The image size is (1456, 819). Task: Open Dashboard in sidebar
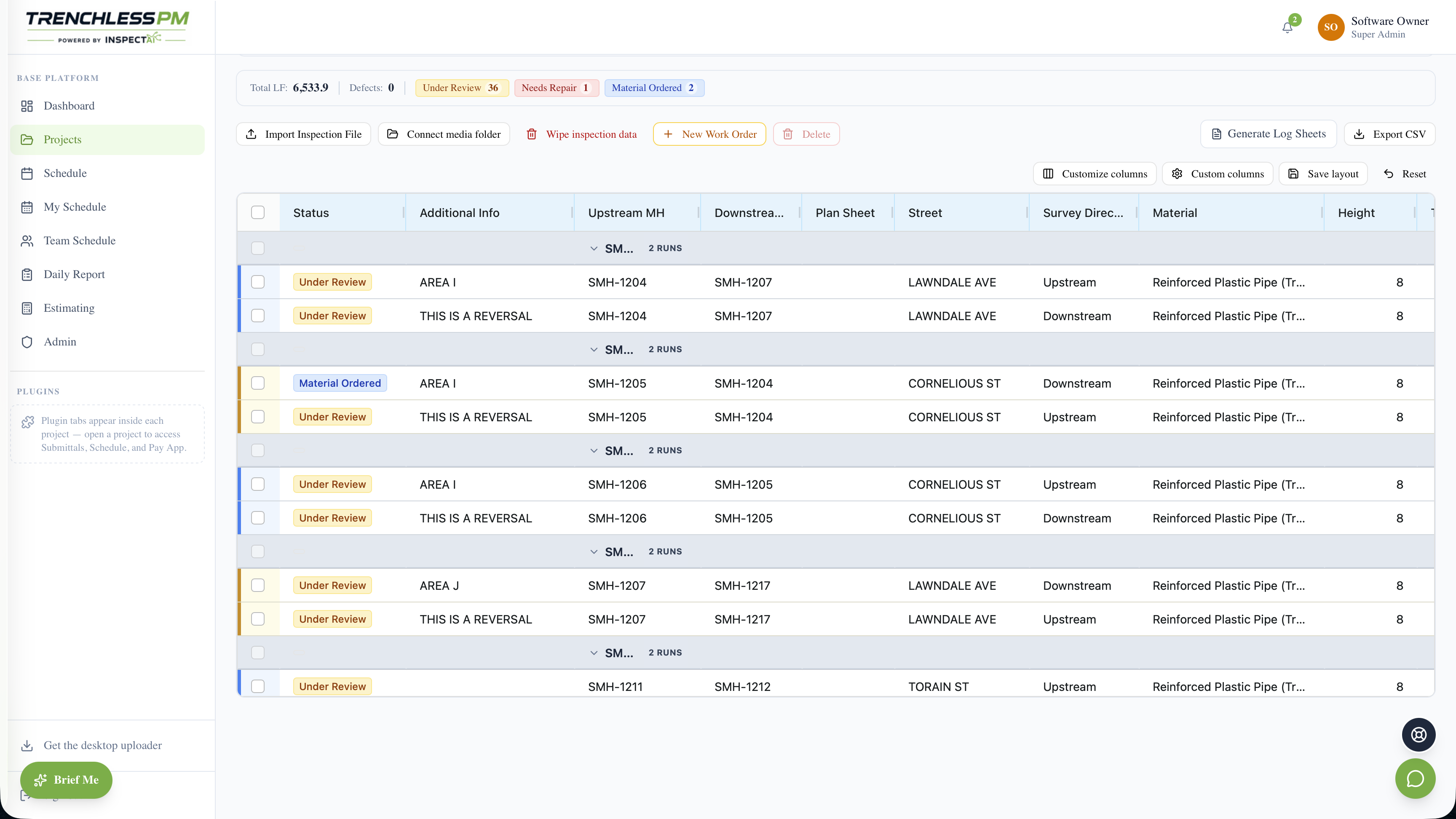107,106
